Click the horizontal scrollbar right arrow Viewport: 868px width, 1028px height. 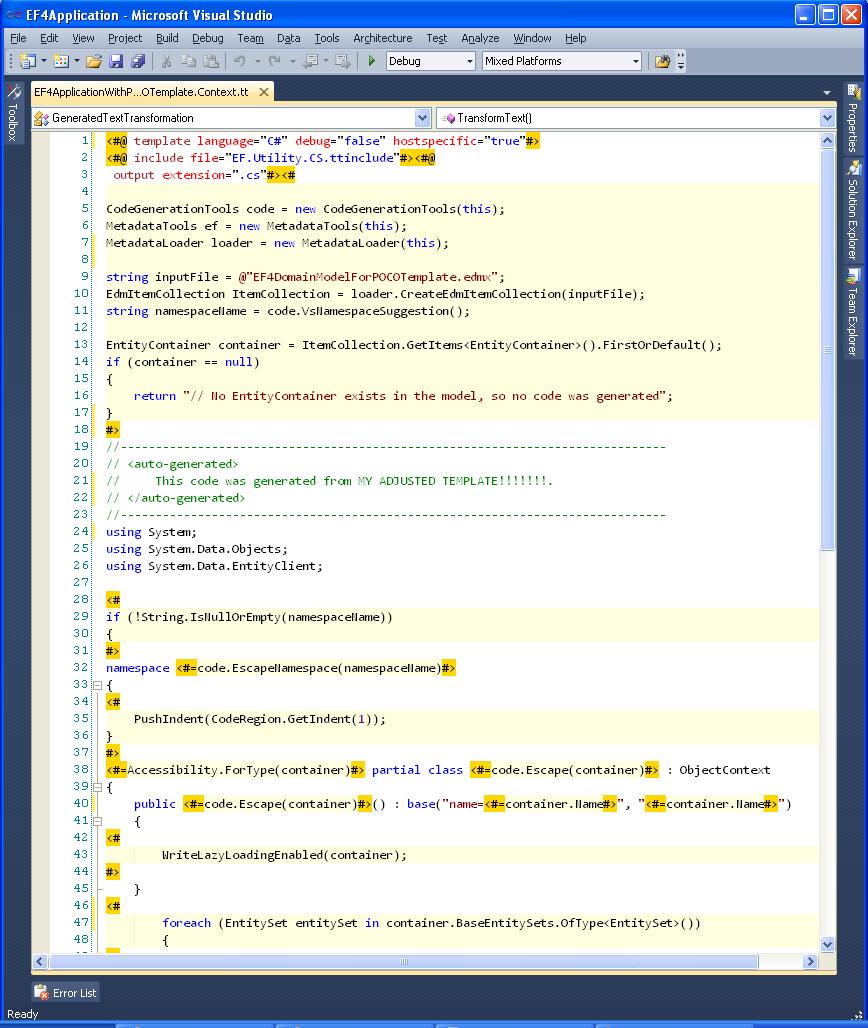(811, 961)
